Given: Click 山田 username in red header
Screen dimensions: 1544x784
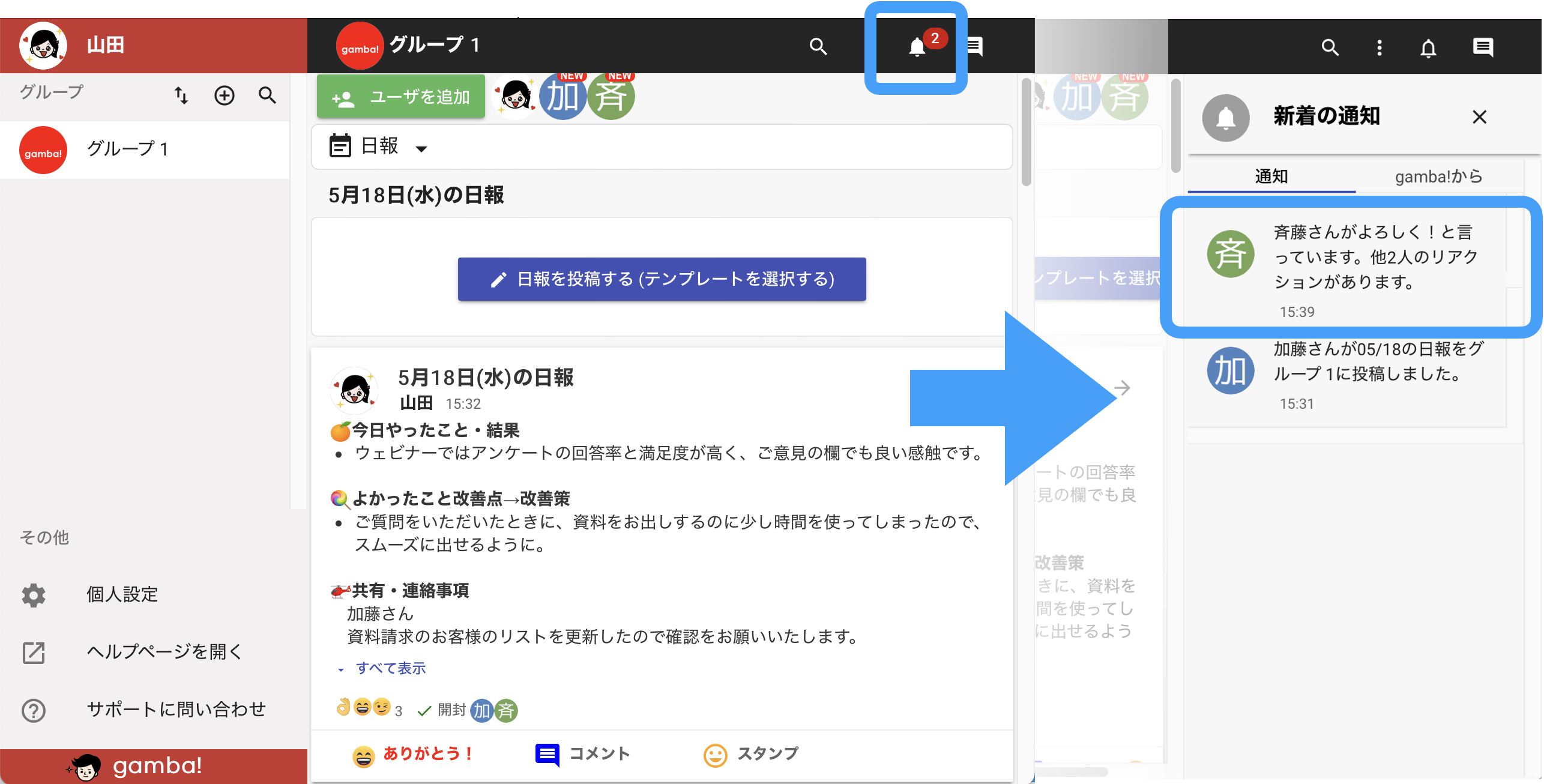Looking at the screenshot, I should pyautogui.click(x=106, y=46).
